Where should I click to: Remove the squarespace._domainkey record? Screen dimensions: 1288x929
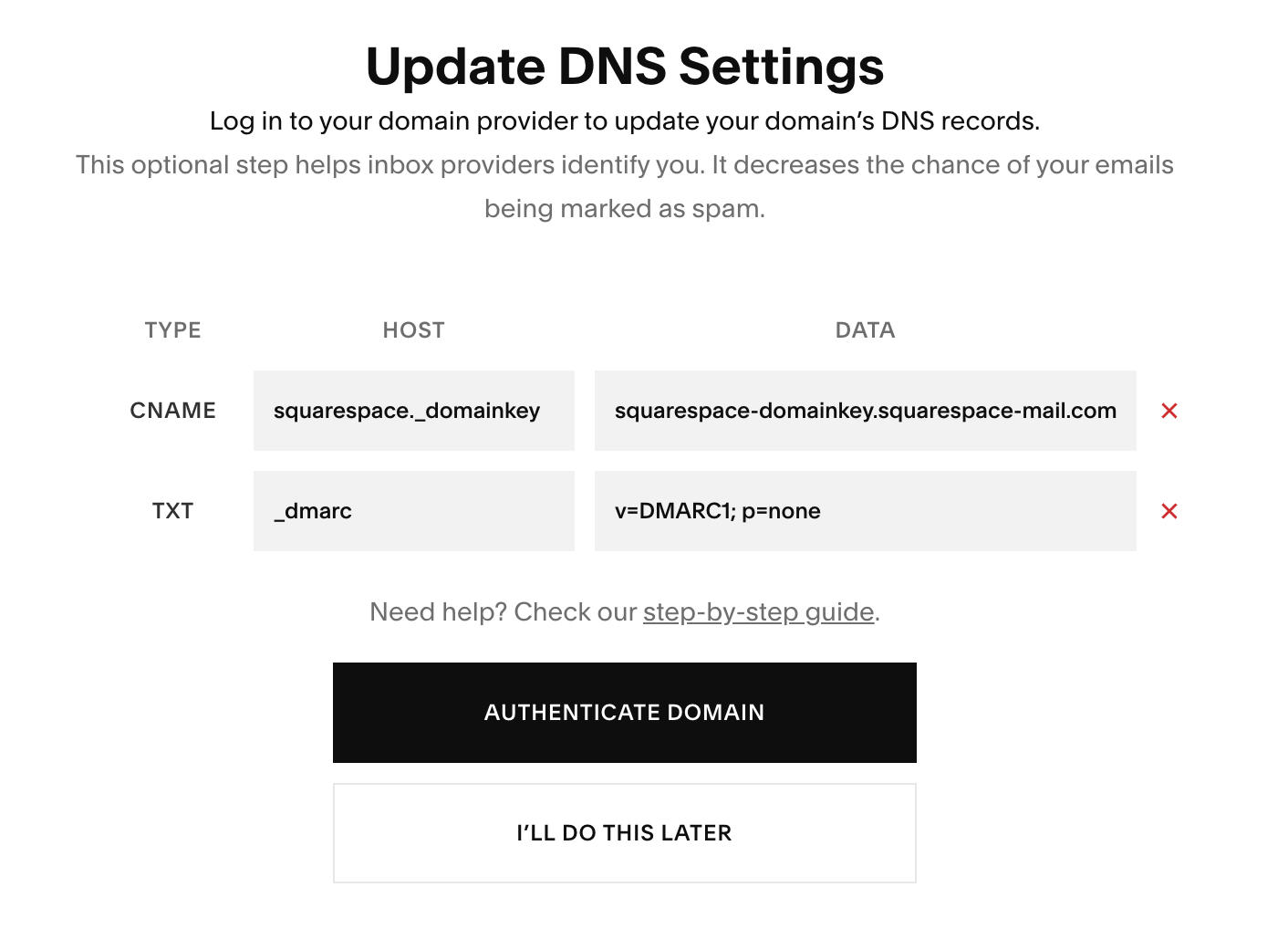pos(1169,411)
